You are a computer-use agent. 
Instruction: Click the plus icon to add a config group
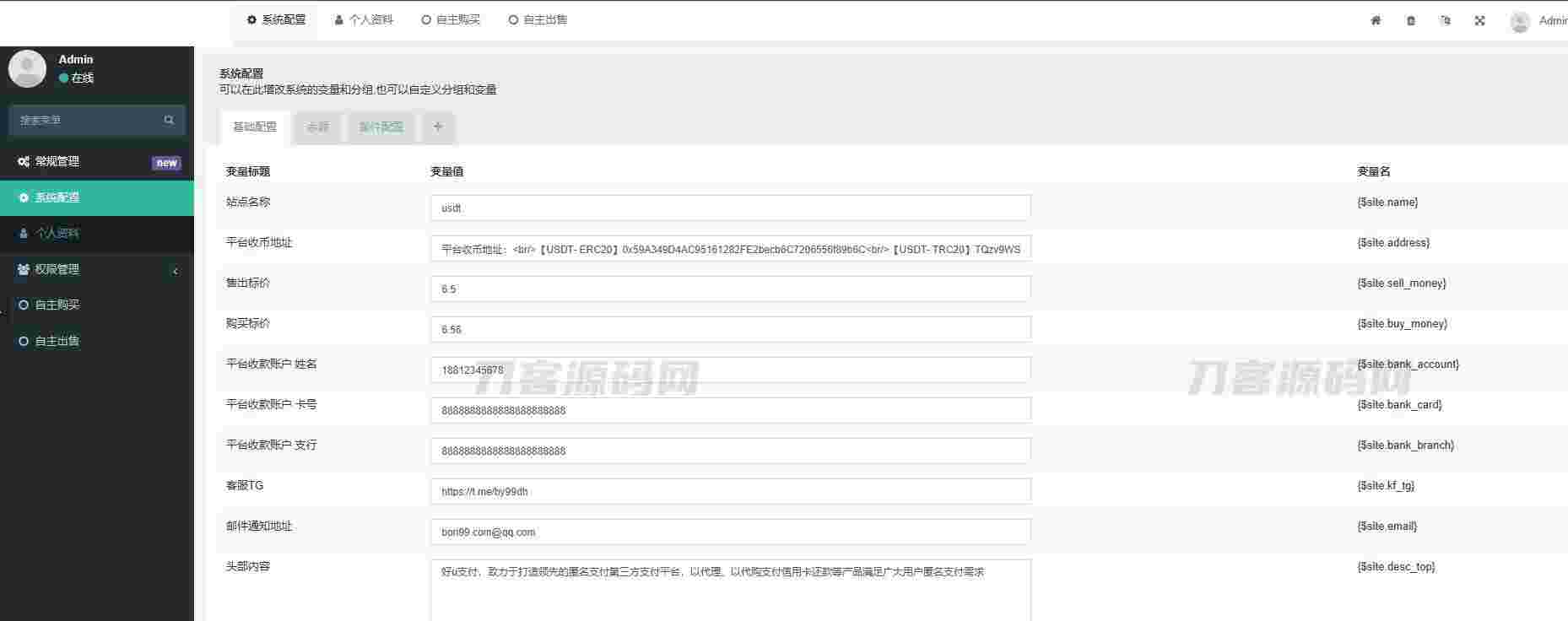coord(438,127)
